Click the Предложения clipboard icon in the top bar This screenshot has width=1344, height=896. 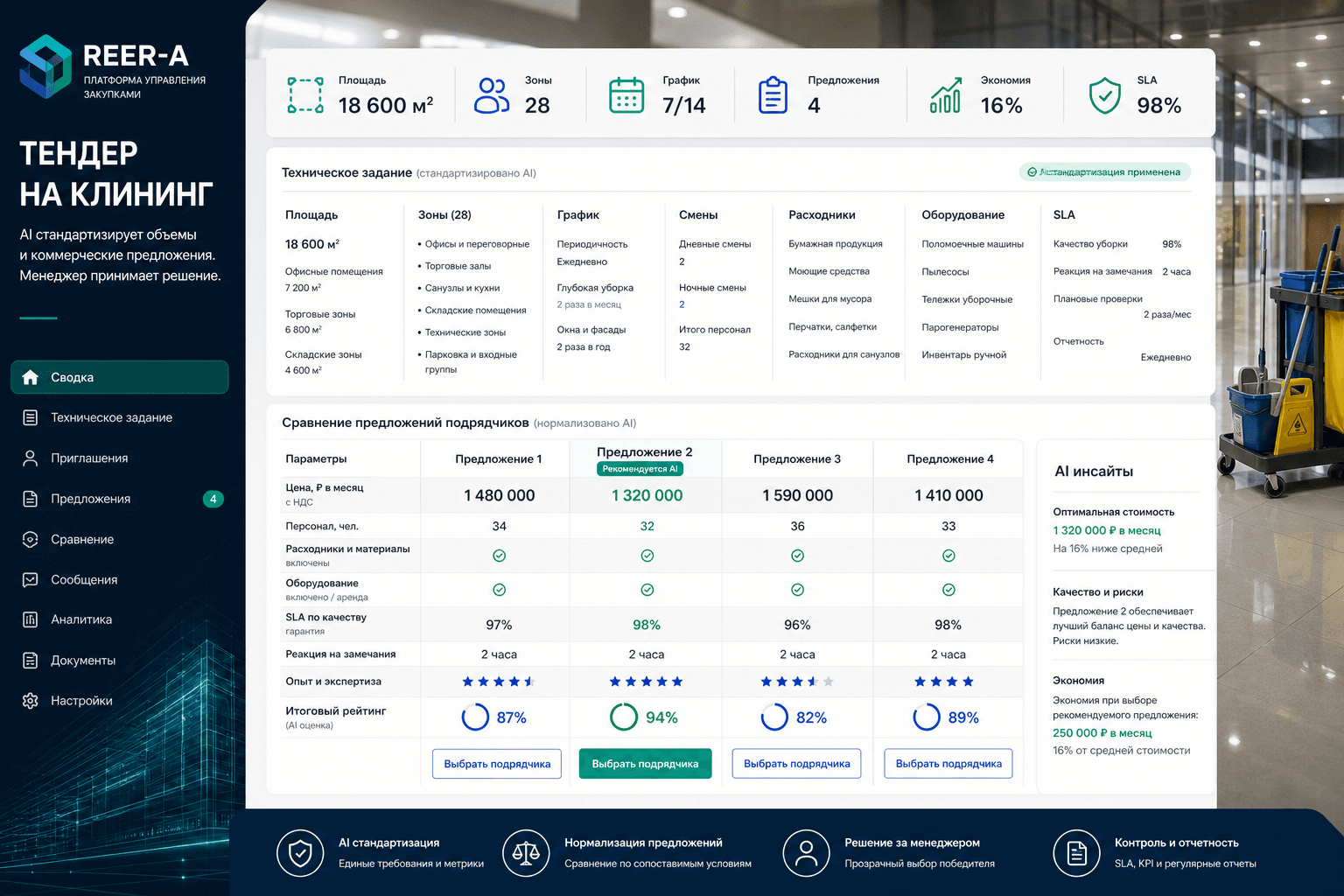[773, 95]
